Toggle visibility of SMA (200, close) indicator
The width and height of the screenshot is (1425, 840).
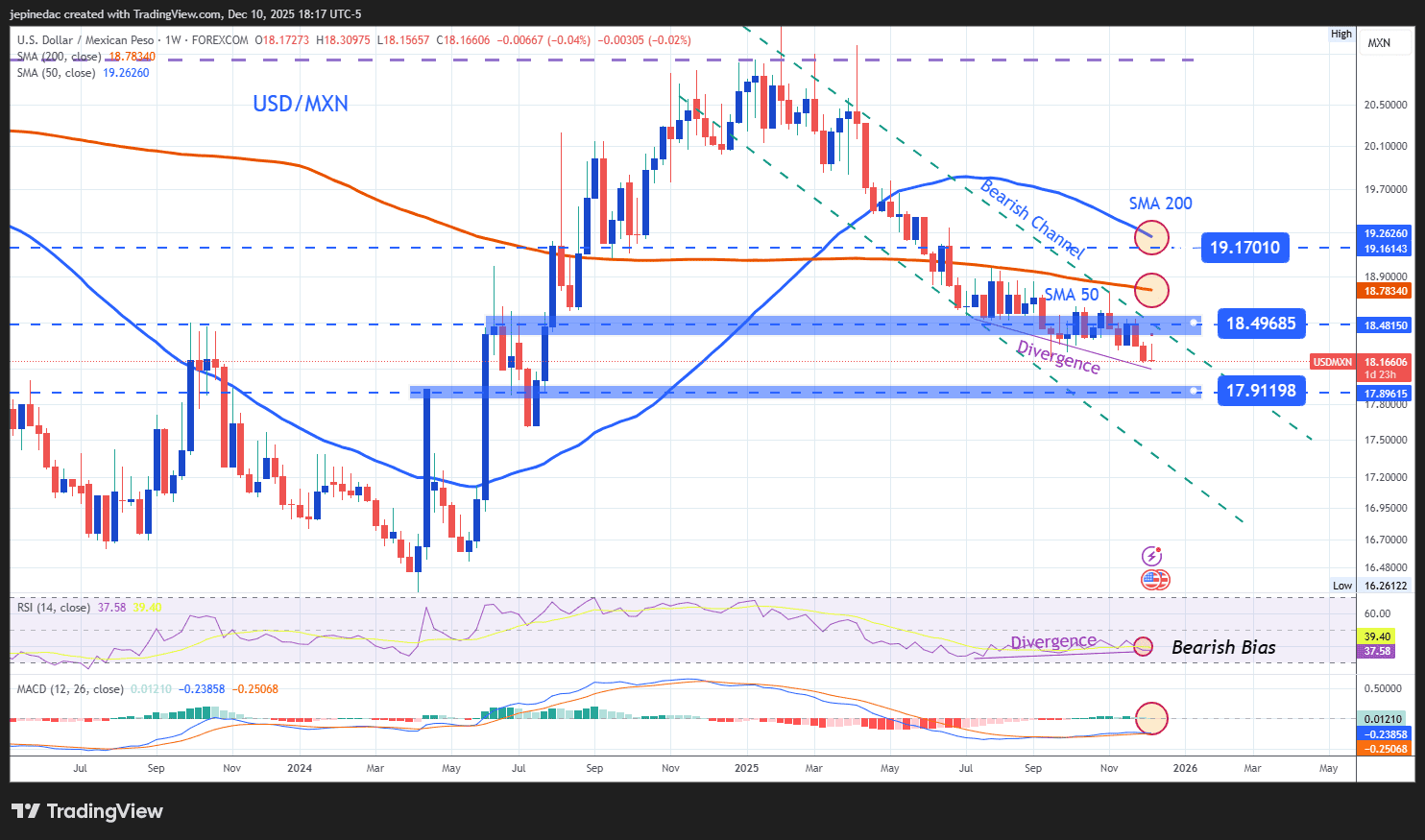tap(58, 57)
